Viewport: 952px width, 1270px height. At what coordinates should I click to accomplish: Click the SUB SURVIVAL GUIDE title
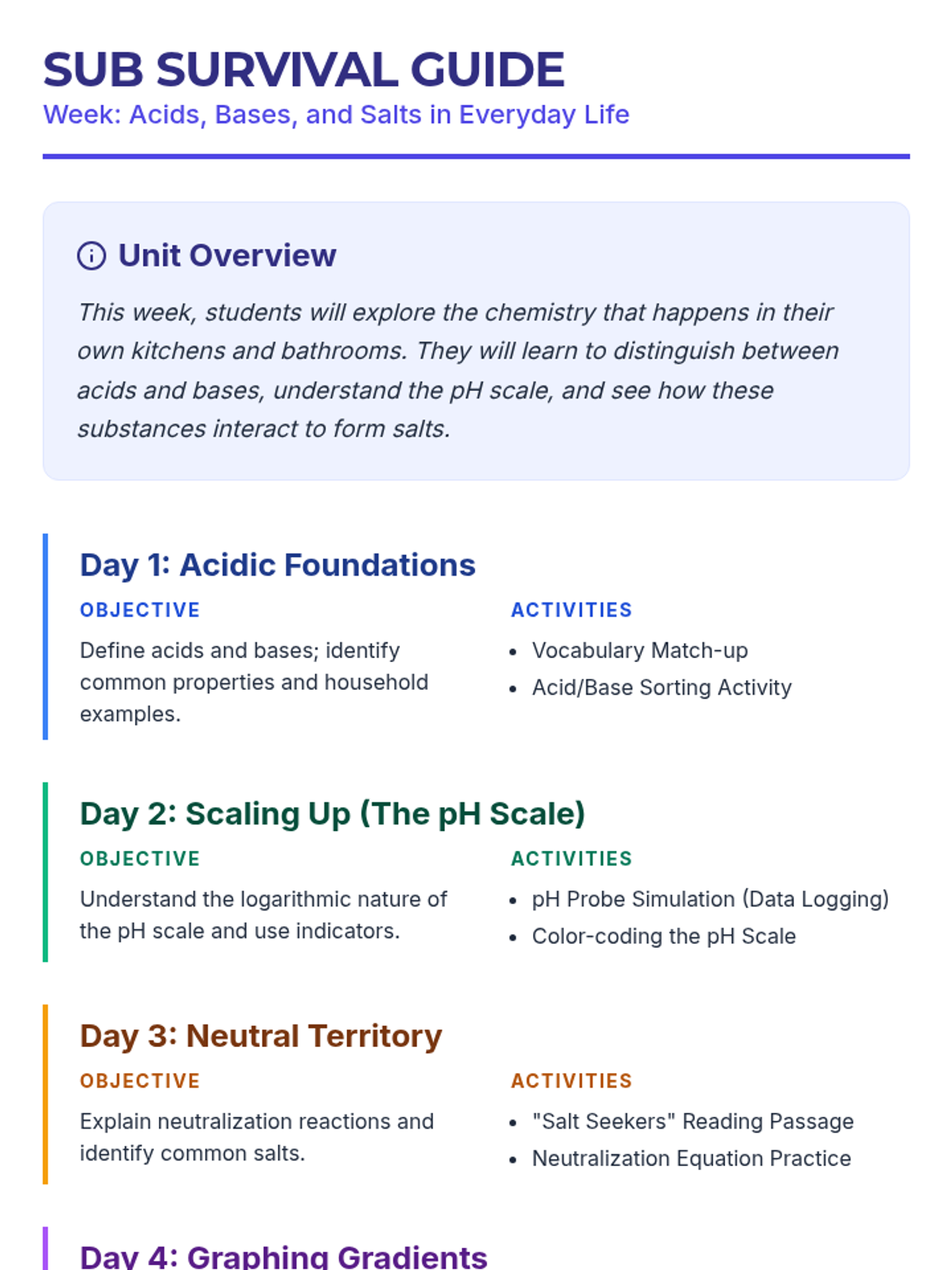point(303,69)
